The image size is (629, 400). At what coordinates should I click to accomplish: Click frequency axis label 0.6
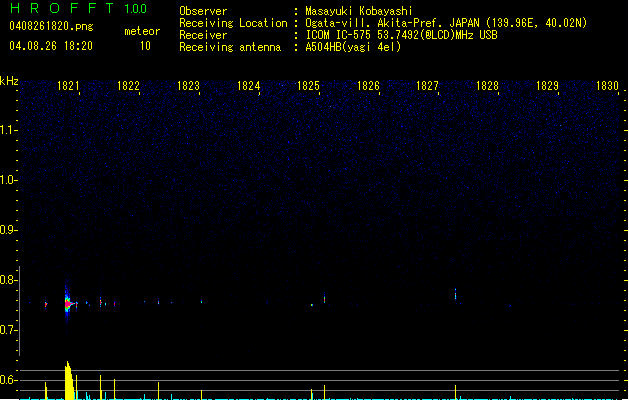pos(8,380)
